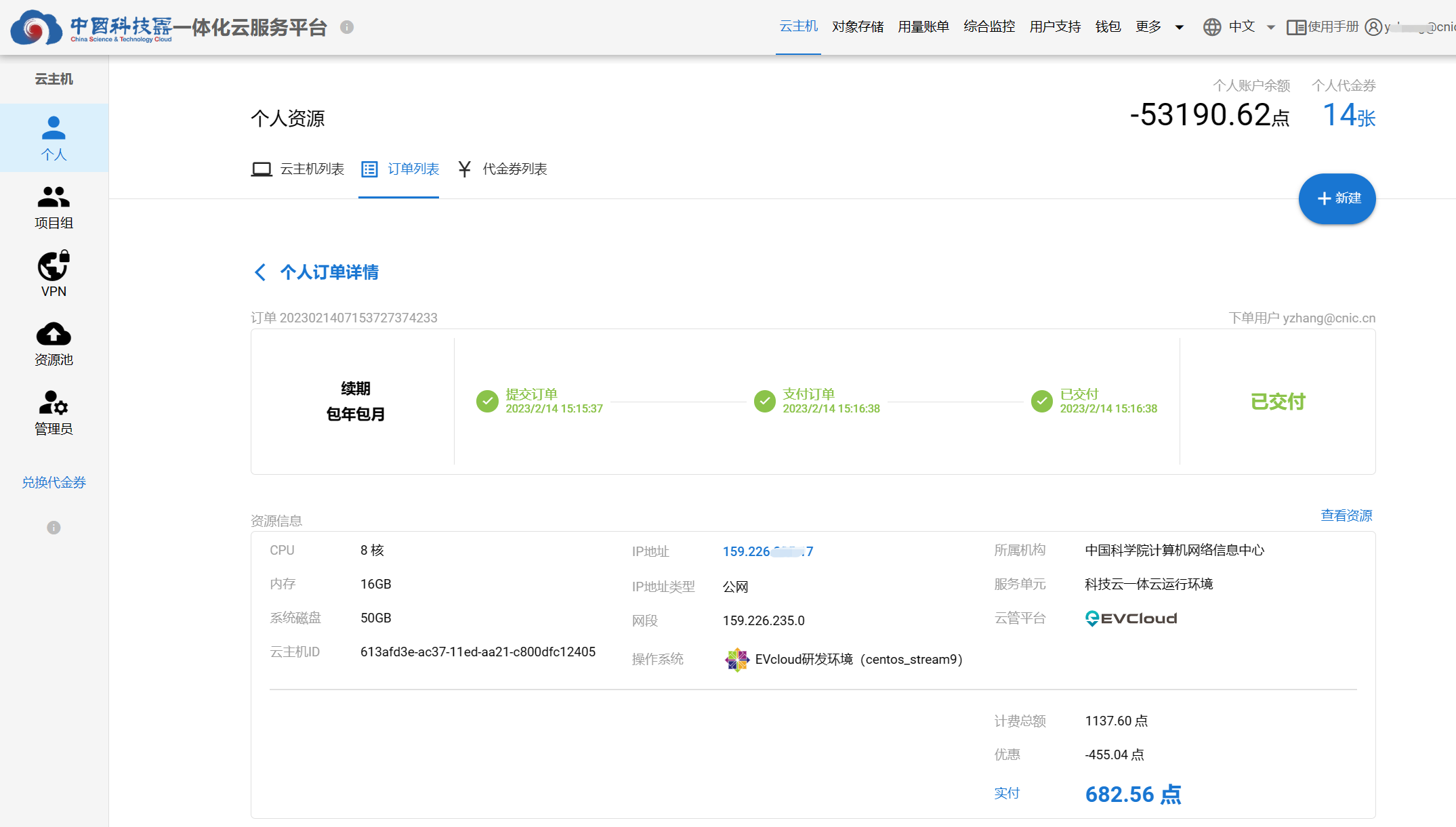
Task: Click the 已交付 step green check icon
Action: [1041, 402]
